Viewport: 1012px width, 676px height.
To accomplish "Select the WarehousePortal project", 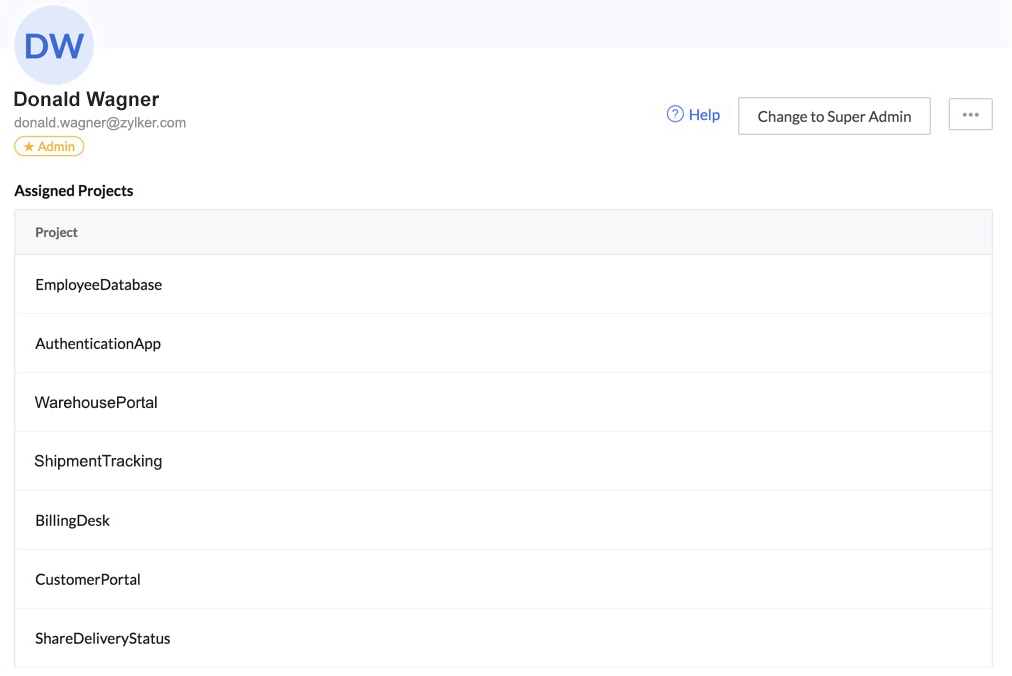I will click(96, 403).
